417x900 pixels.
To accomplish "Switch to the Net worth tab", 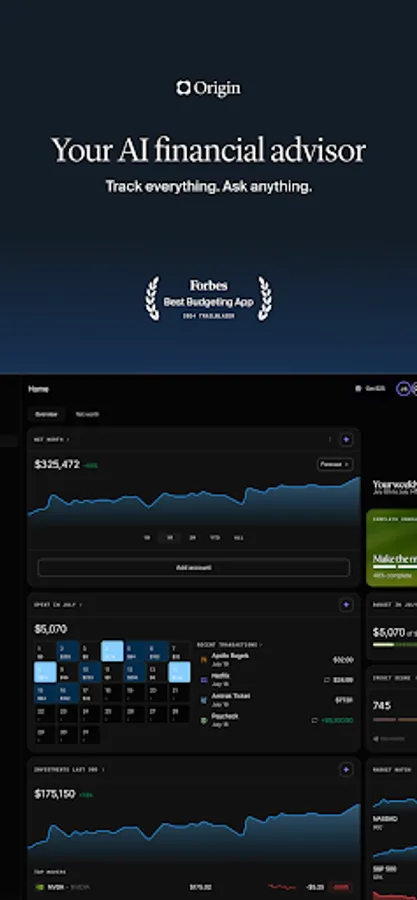I will [x=87, y=414].
